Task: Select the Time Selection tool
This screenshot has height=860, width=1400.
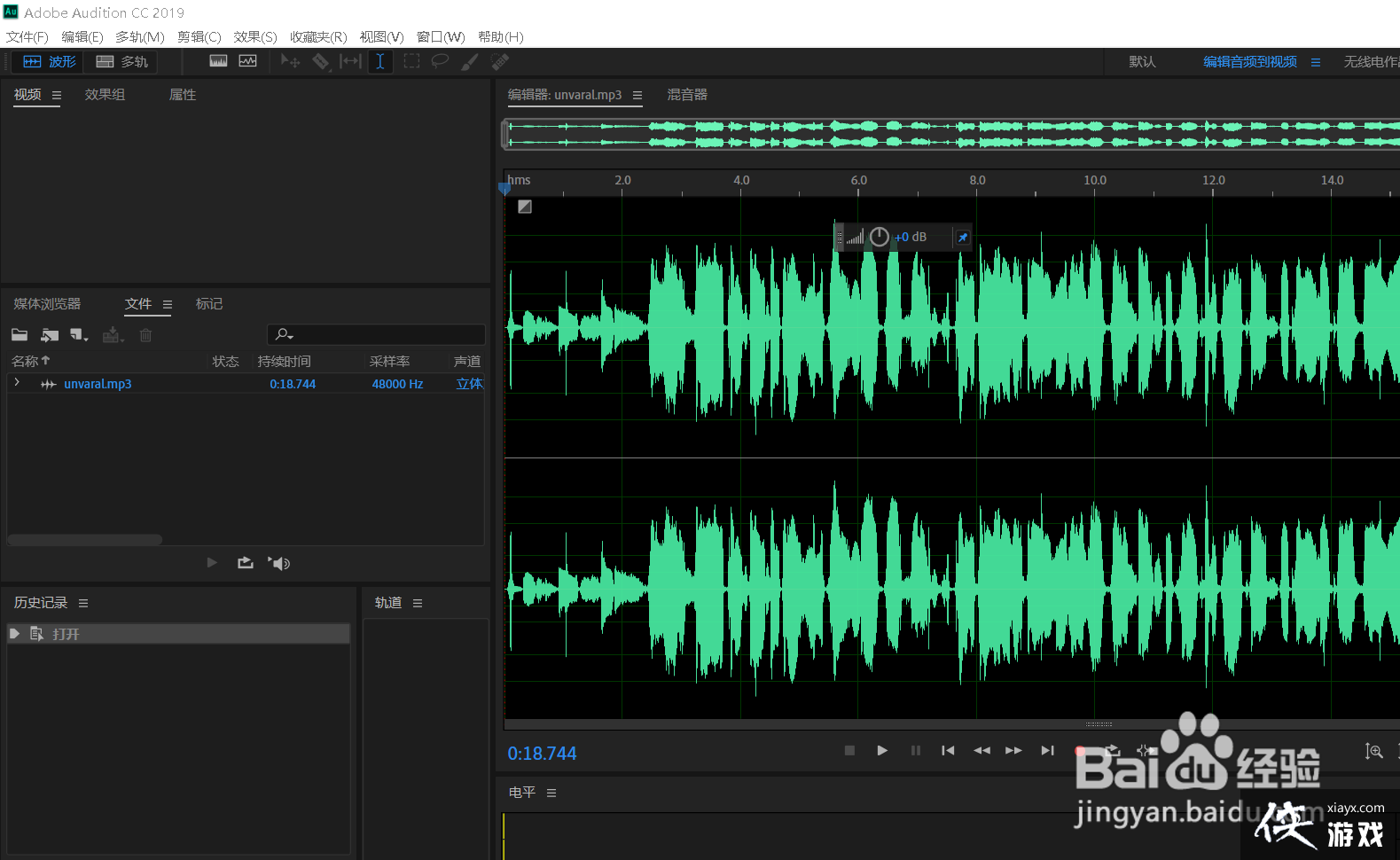Action: [380, 61]
